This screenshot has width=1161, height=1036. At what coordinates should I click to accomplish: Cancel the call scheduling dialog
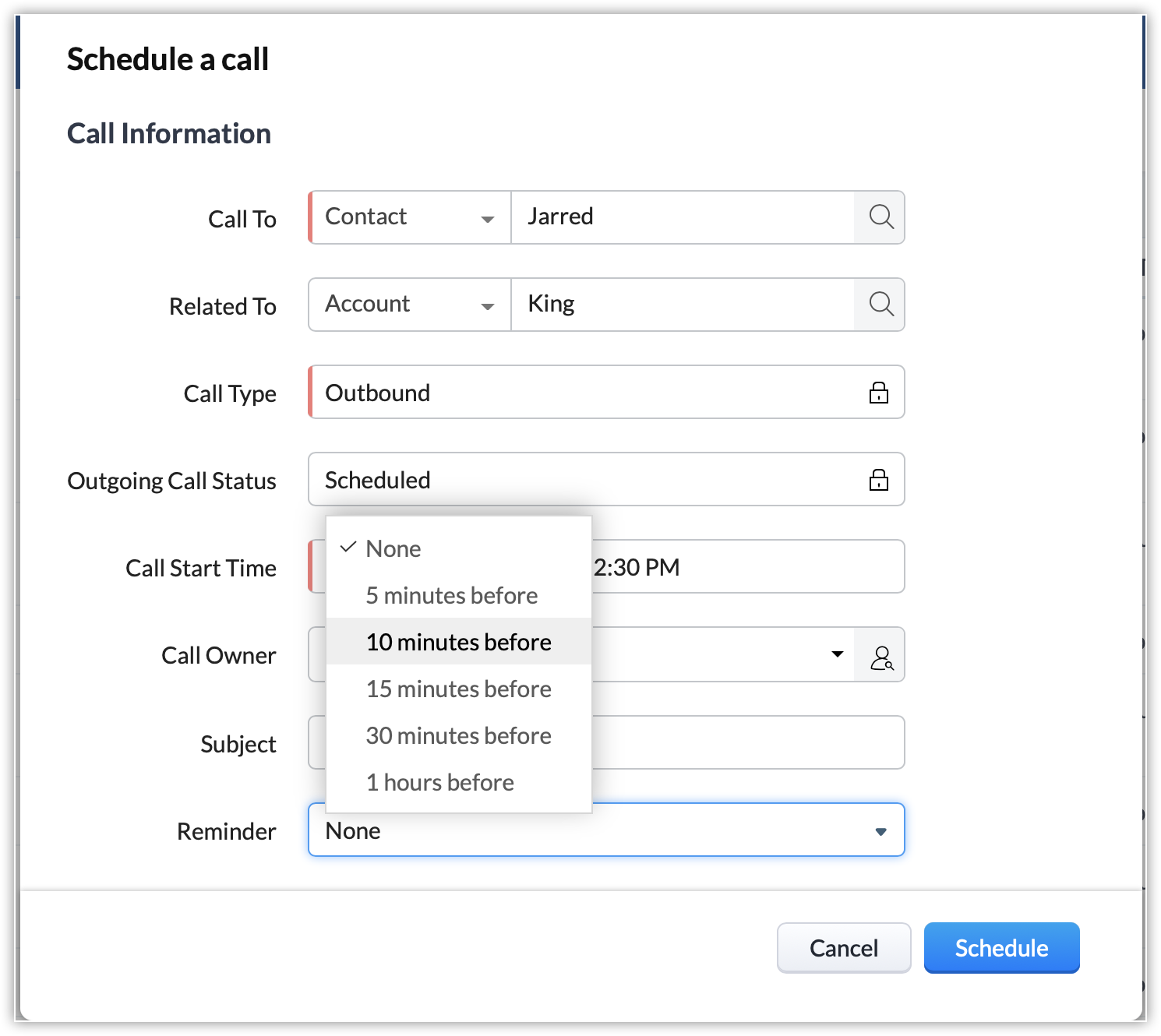pos(844,948)
